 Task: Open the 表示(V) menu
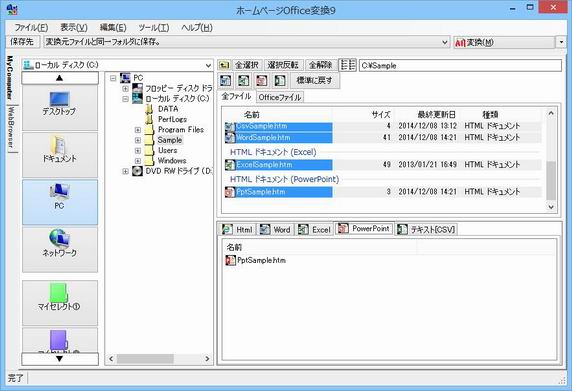[74, 27]
